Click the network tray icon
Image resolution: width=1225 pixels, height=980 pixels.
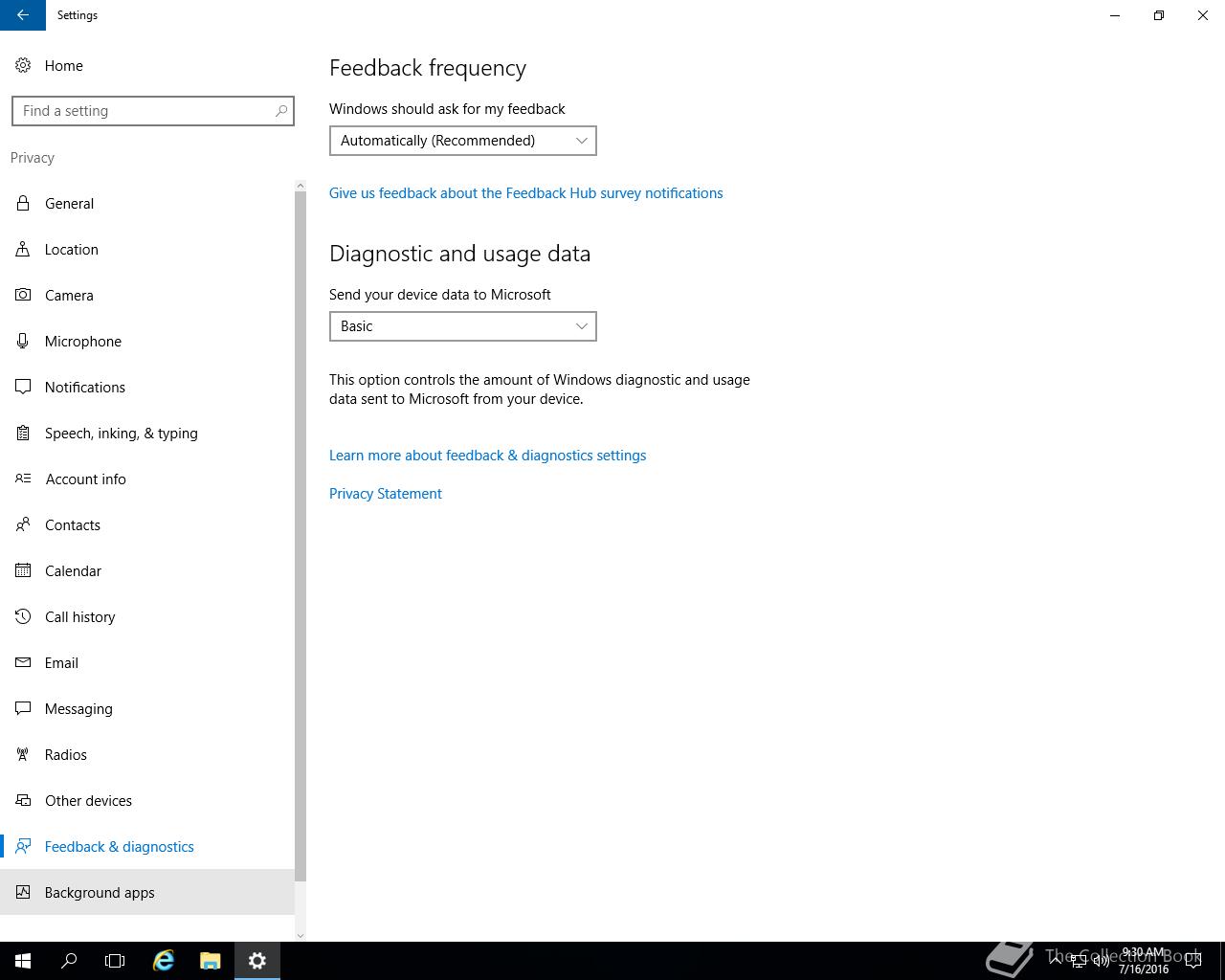click(x=1079, y=961)
